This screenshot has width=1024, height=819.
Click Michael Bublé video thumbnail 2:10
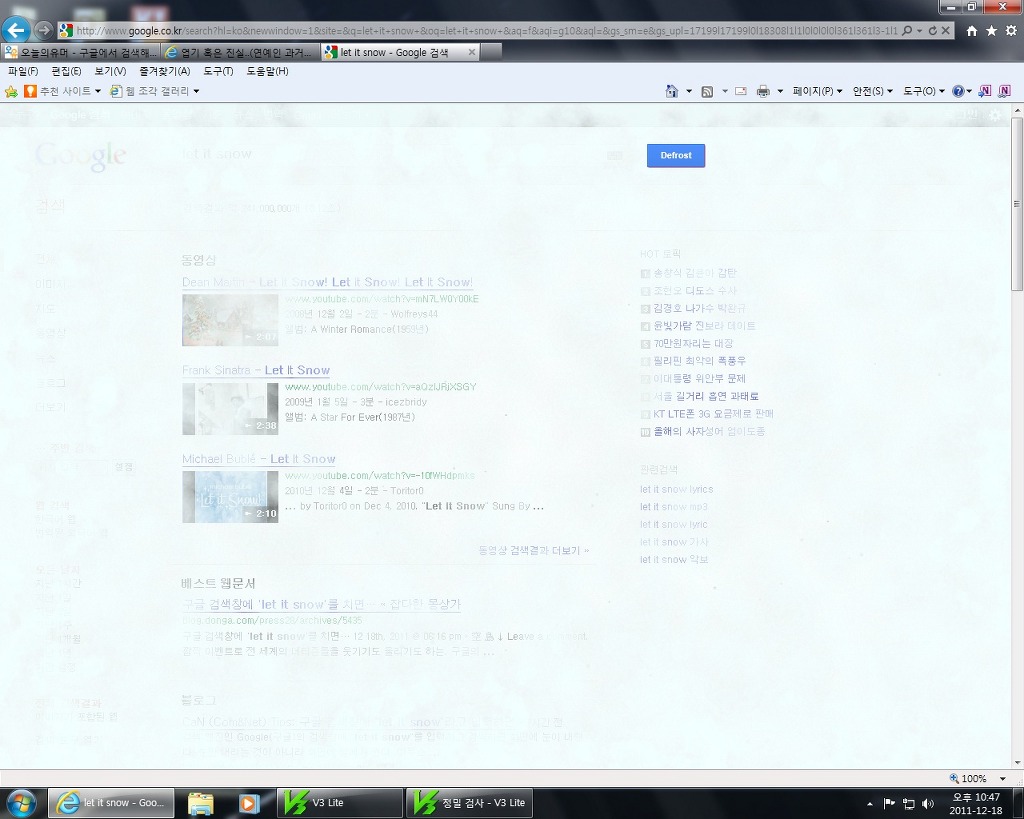tap(230, 497)
